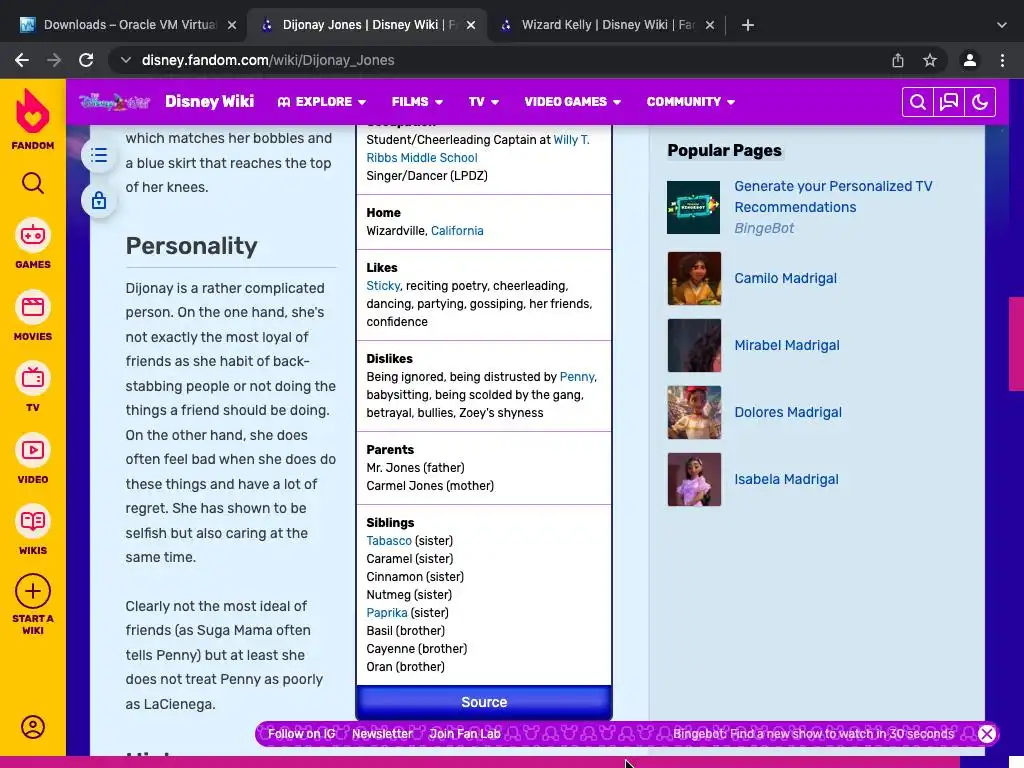The image size is (1024, 768).
Task: Click the Disney Wiki logo image
Action: click(114, 102)
